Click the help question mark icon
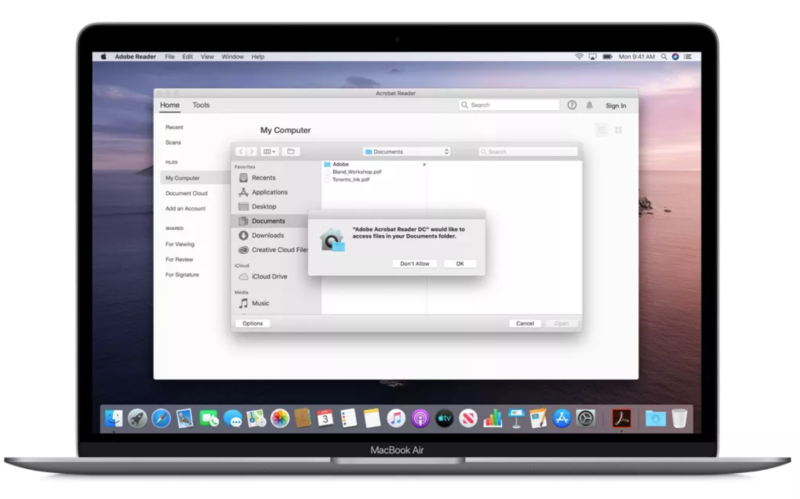The height and width of the screenshot is (499, 800). point(572,105)
